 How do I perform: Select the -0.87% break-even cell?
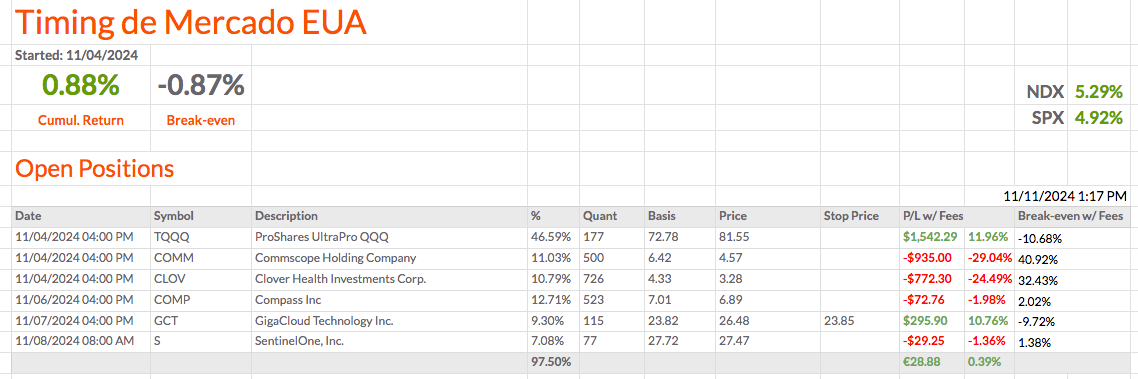[201, 86]
